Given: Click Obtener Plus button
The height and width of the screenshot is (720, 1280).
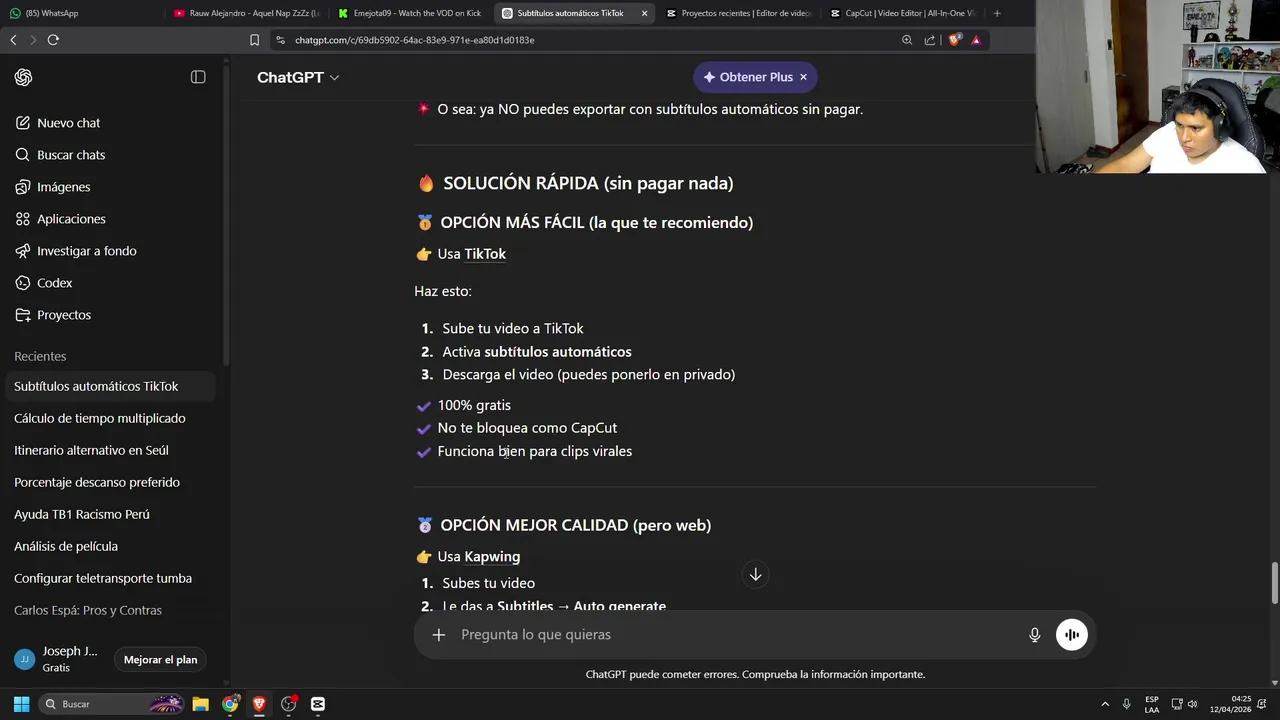Looking at the screenshot, I should (747, 77).
